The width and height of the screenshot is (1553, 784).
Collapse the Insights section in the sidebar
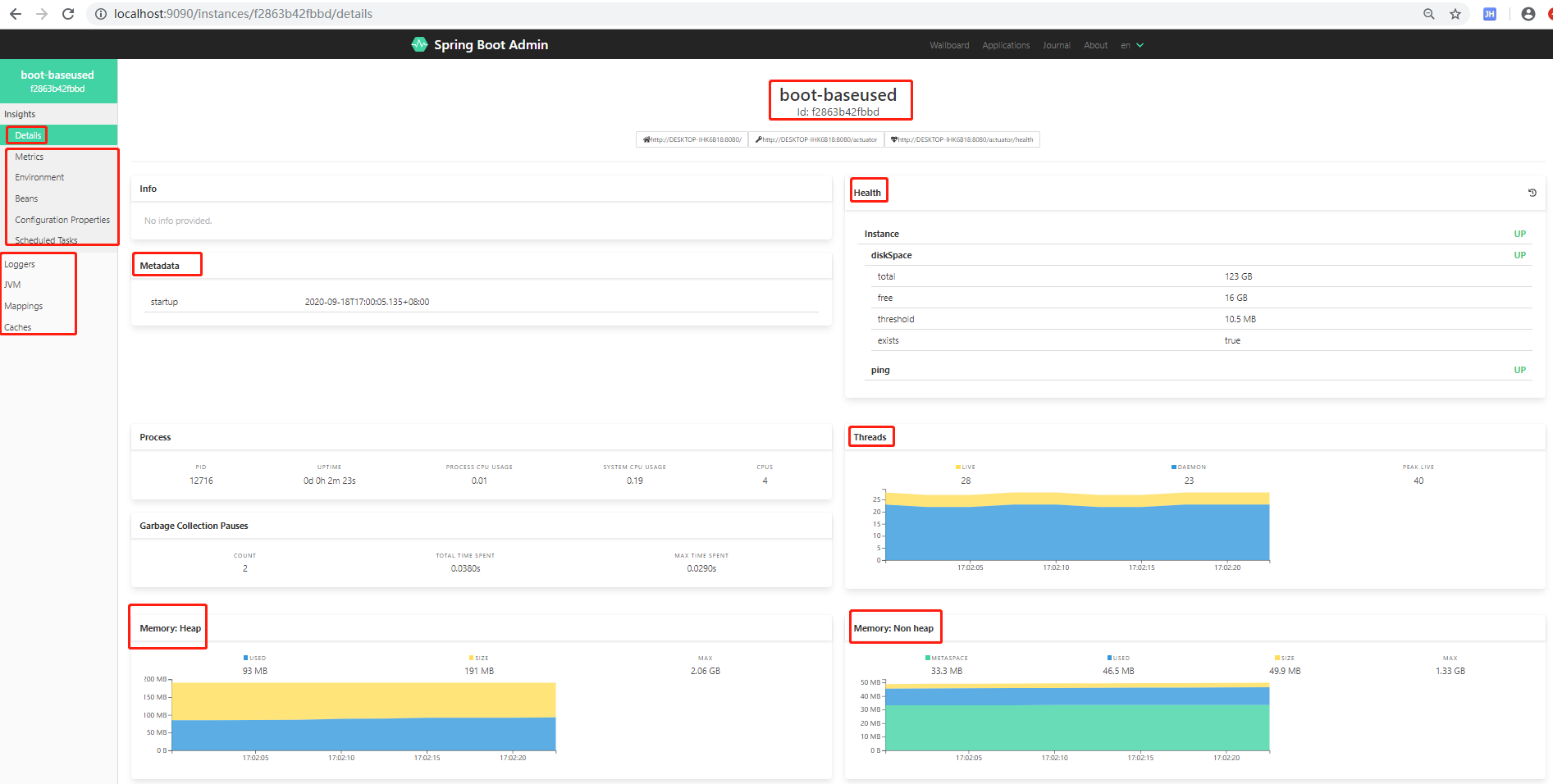[x=19, y=114]
